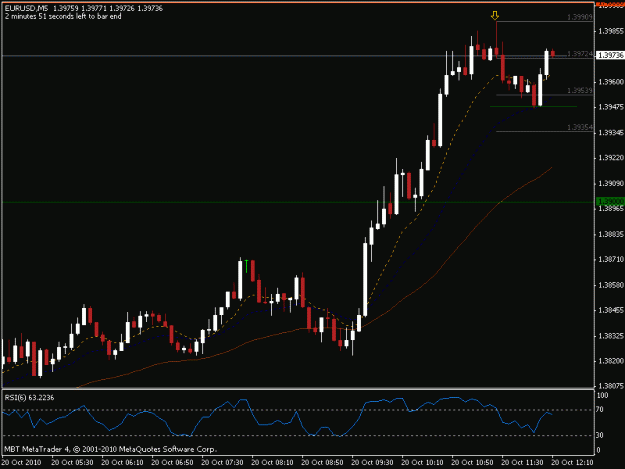Click the 1.39475 price axis value
The height and width of the screenshot is (469, 625).
[x=611, y=107]
